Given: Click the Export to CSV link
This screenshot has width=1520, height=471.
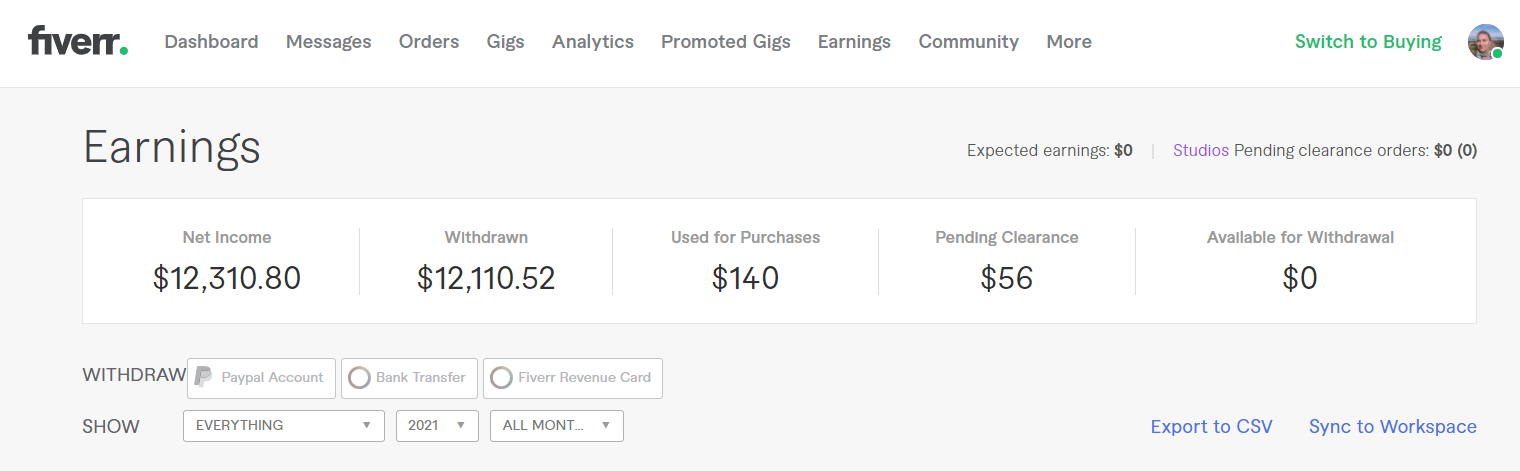Looking at the screenshot, I should pos(1211,427).
